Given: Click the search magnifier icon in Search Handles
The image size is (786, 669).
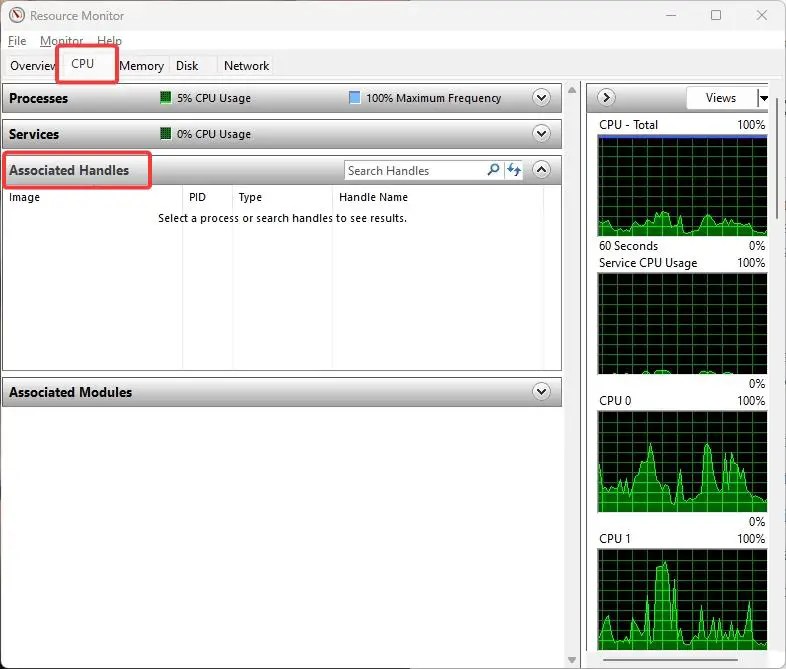Looking at the screenshot, I should click(493, 170).
